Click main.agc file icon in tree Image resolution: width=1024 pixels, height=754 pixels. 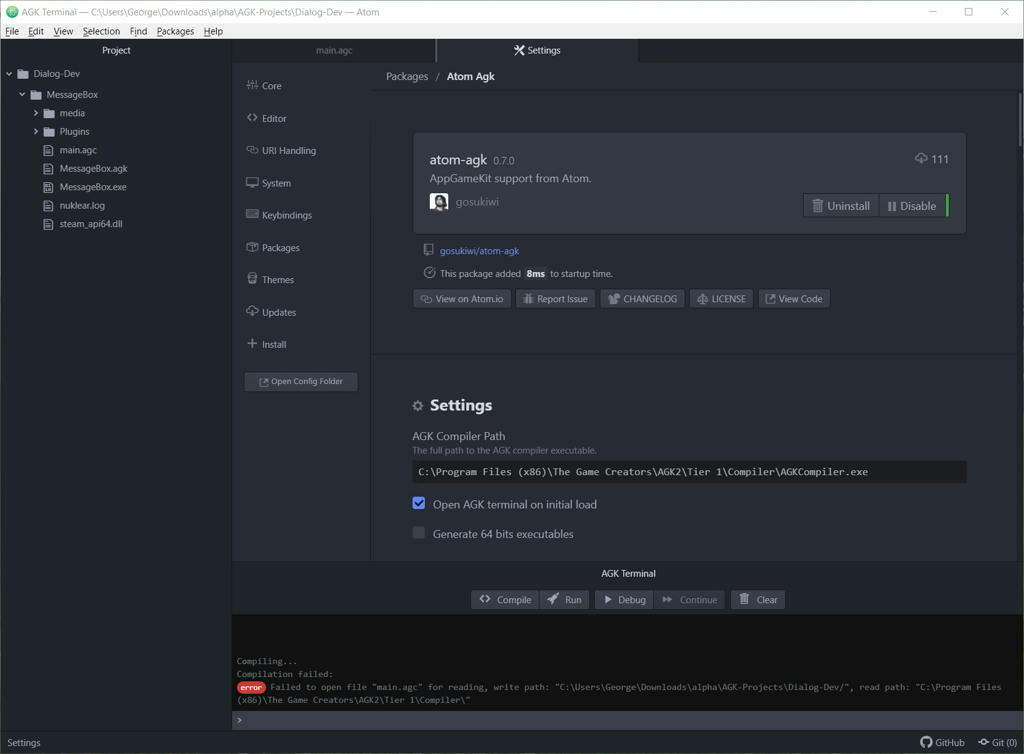(48, 150)
